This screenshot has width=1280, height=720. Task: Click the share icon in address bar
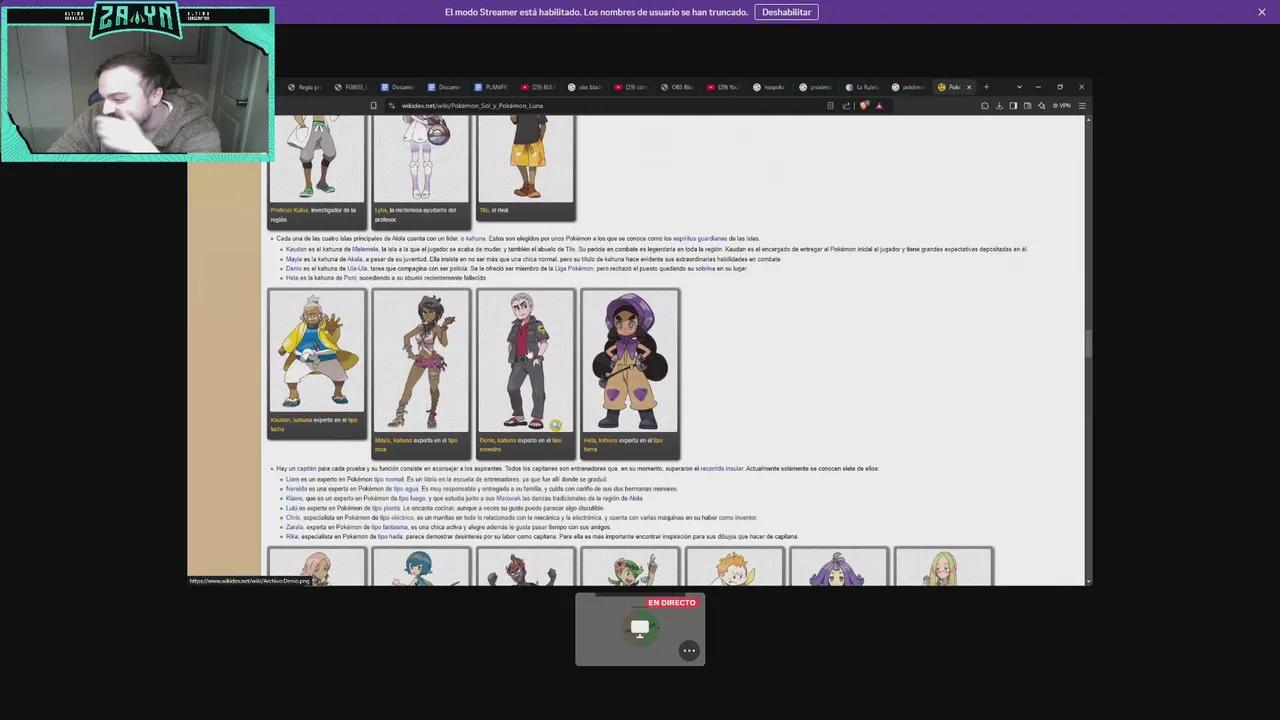846,105
